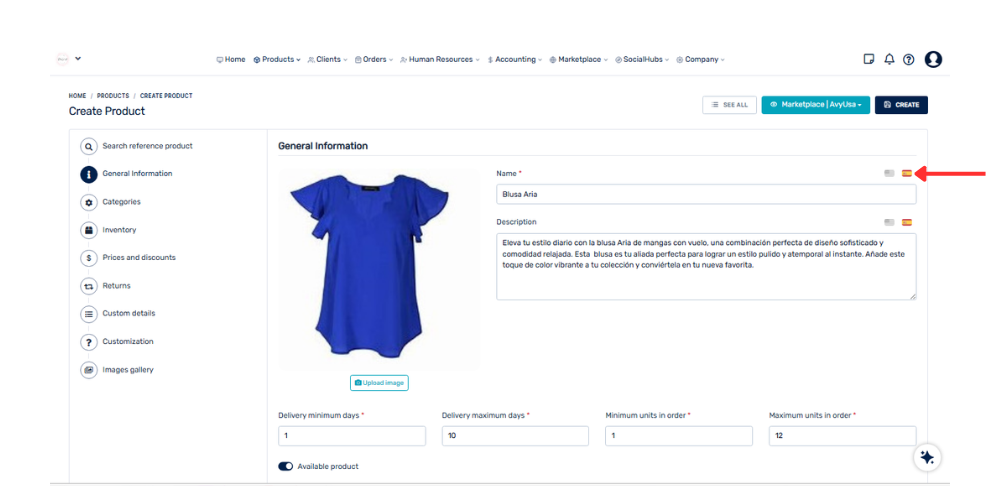This screenshot has height=500, width=1000.
Task: Open the Products menu dropdown
Action: pos(277,59)
